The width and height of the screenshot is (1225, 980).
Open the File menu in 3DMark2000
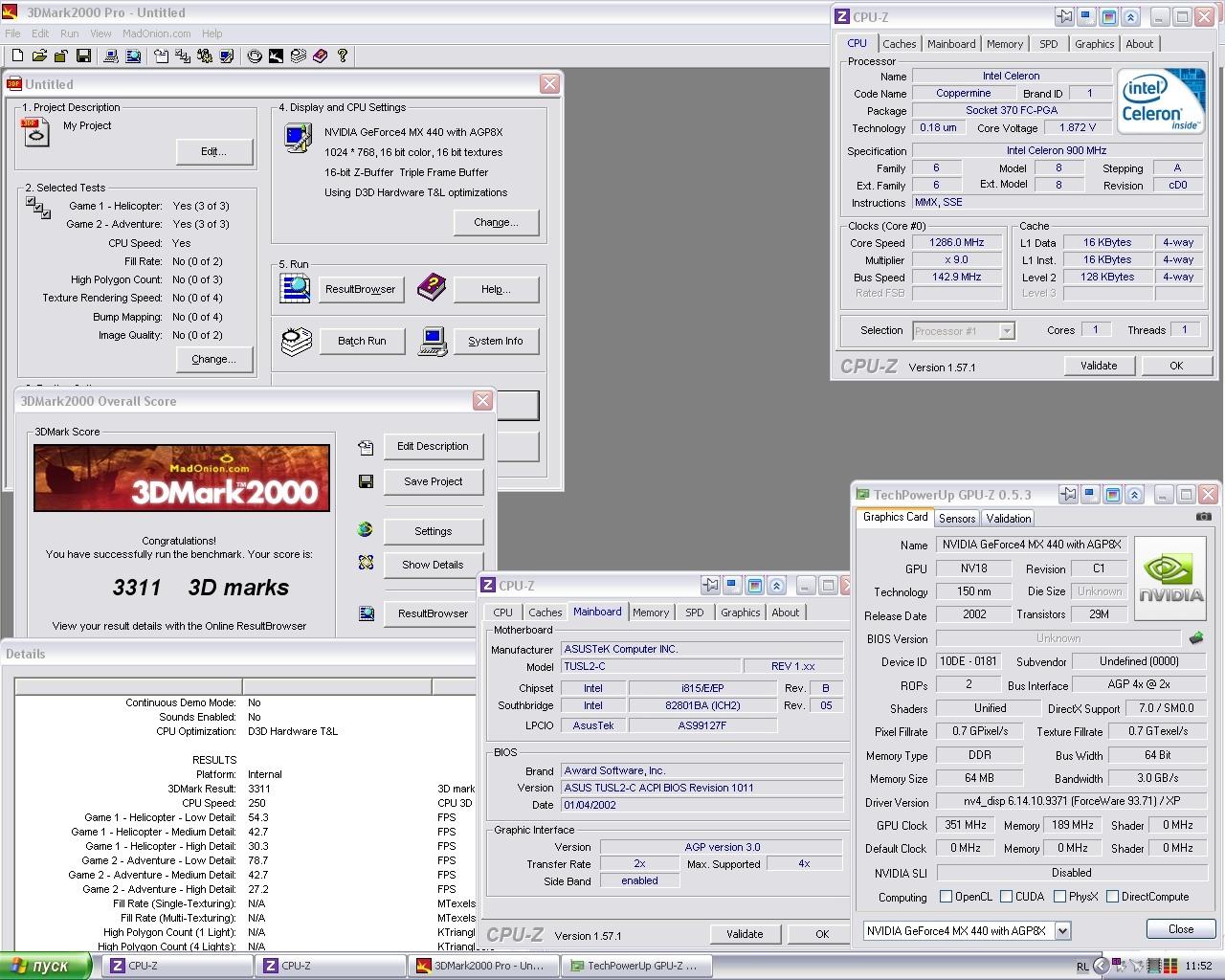[x=13, y=33]
